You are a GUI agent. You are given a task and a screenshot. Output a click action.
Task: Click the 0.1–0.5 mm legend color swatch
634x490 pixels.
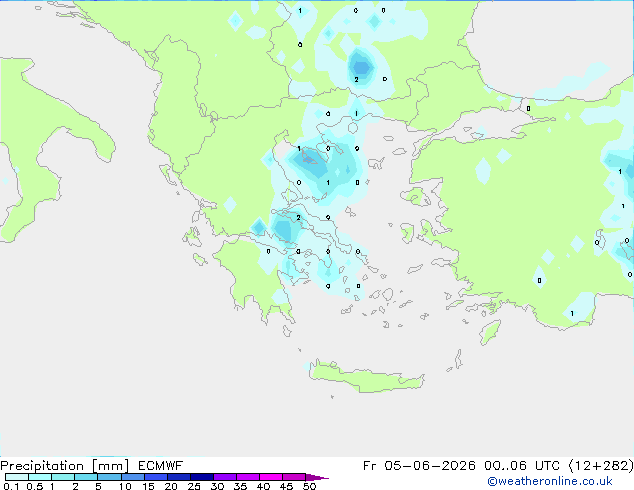click(x=17, y=477)
